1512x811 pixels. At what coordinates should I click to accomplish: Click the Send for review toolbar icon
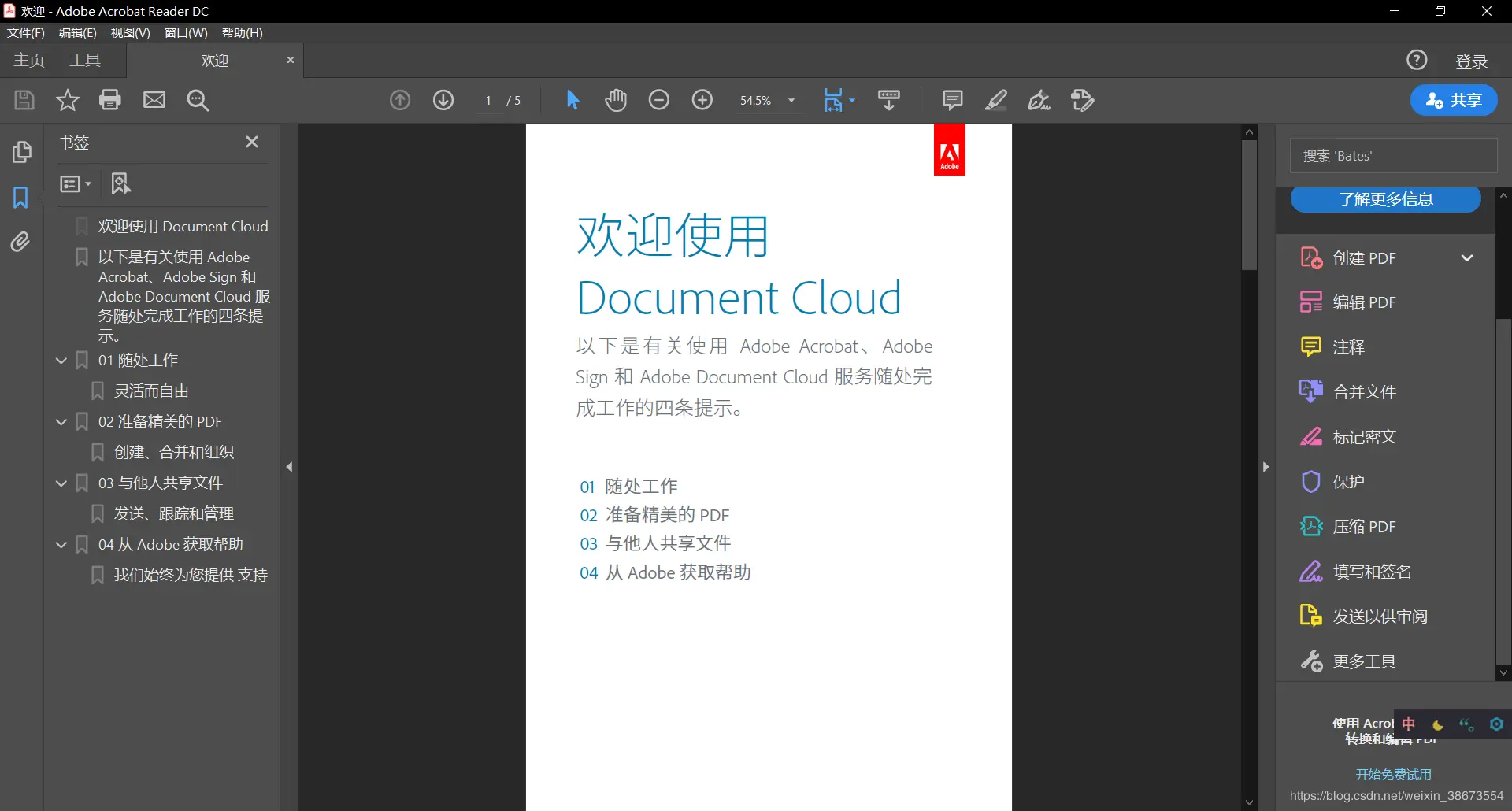(1083, 100)
